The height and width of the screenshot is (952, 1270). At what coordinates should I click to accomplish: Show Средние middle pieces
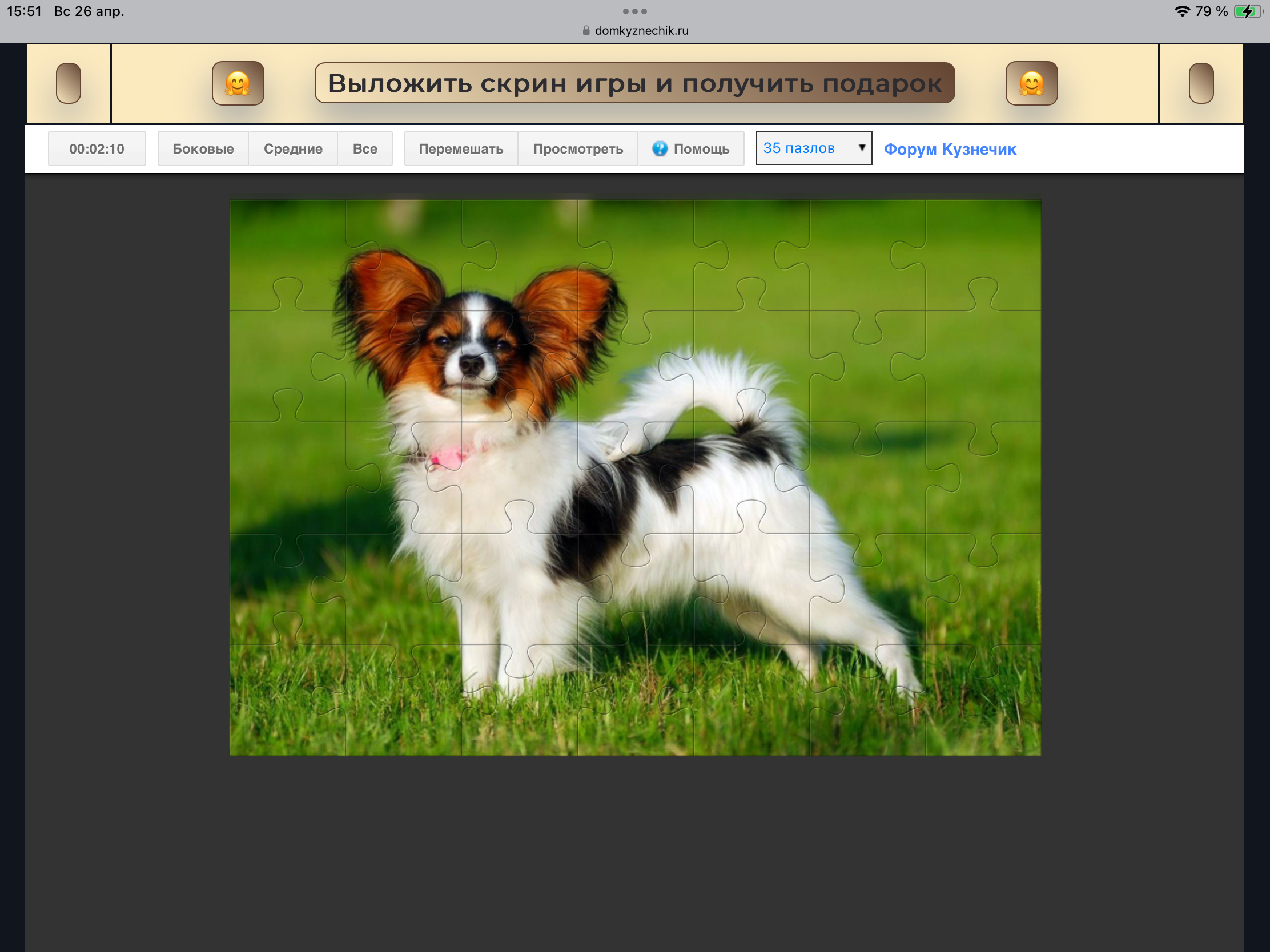293,148
